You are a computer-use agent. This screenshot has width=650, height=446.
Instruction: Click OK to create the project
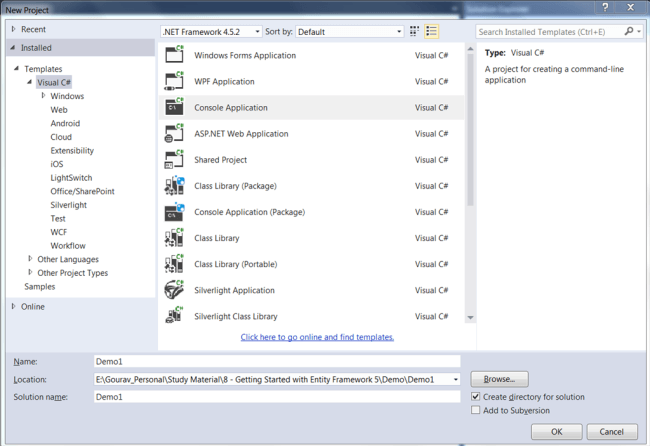tap(557, 431)
